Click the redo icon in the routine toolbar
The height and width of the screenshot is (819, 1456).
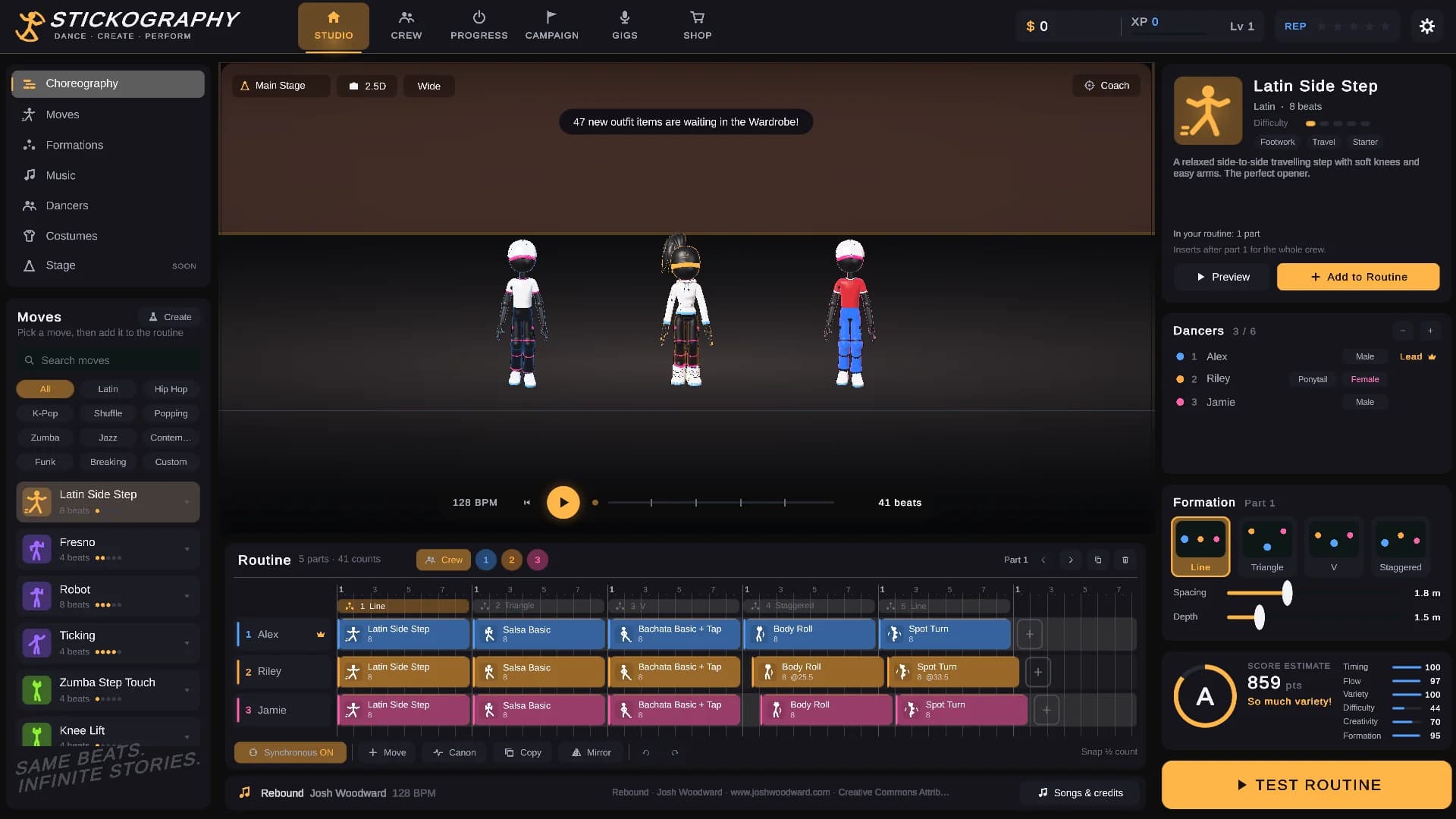point(675,753)
